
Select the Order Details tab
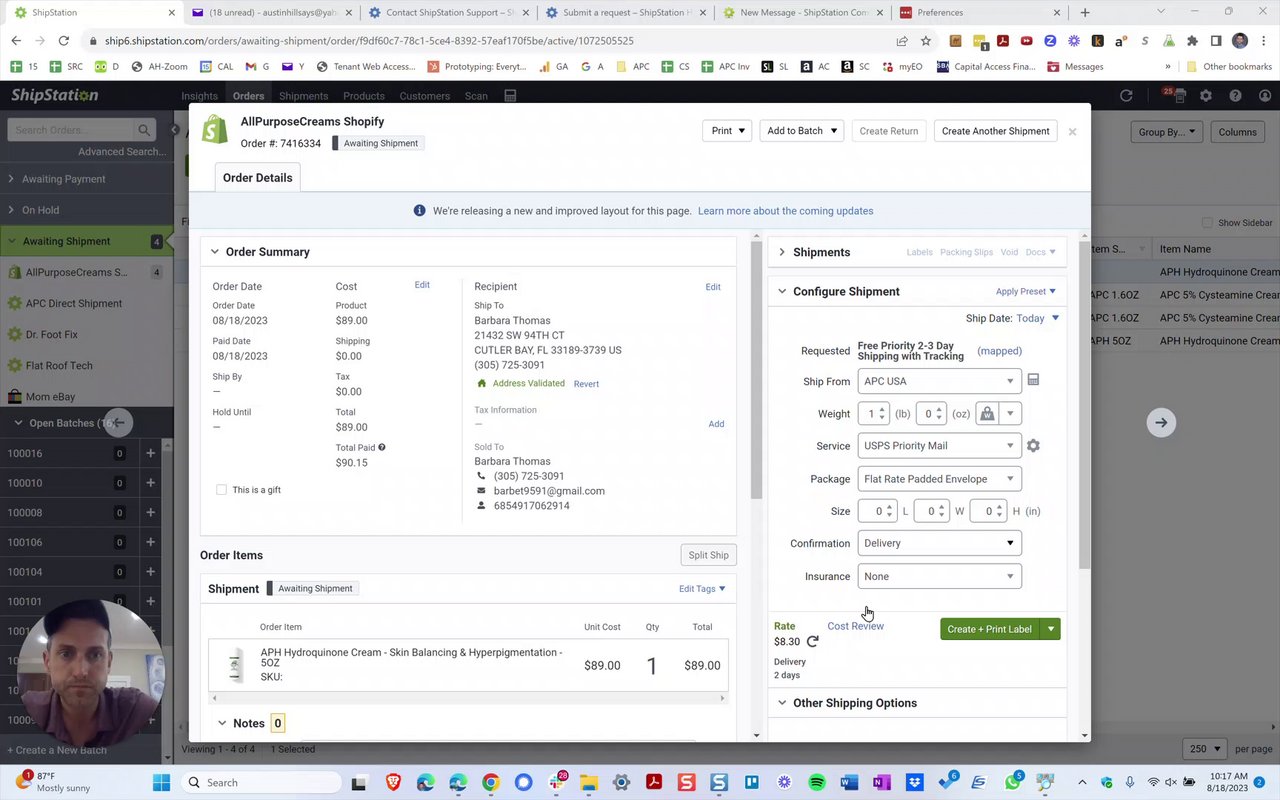pyautogui.click(x=258, y=178)
